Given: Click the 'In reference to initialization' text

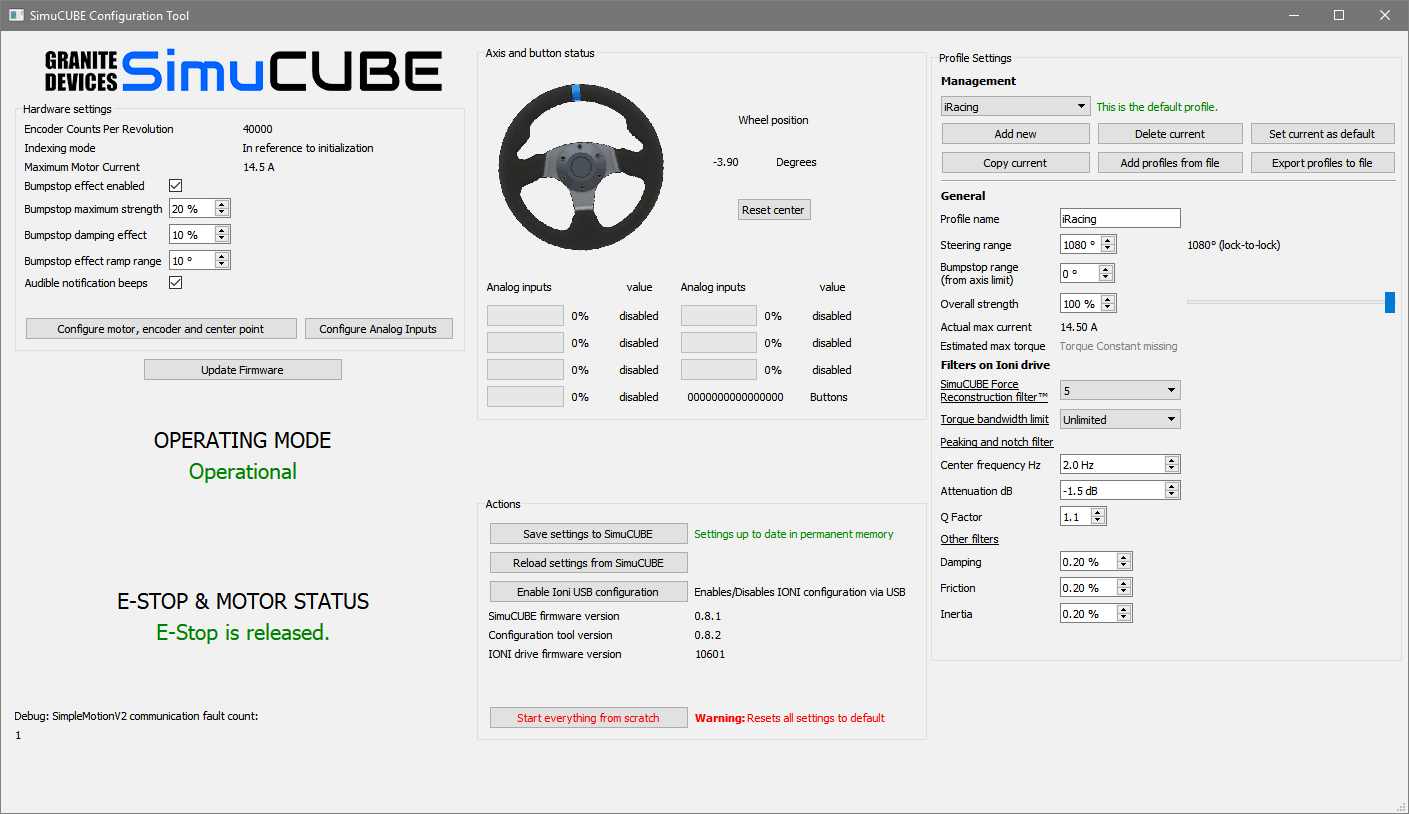Looking at the screenshot, I should click(308, 148).
